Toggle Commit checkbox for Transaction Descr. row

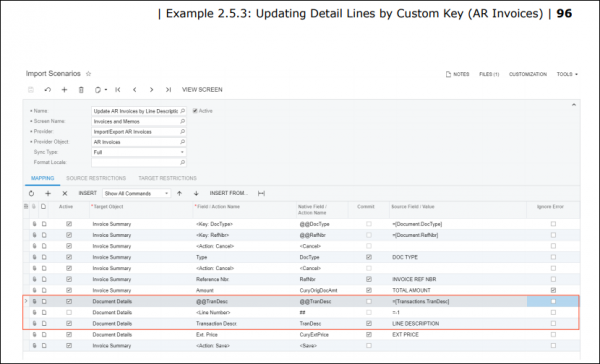tap(369, 323)
